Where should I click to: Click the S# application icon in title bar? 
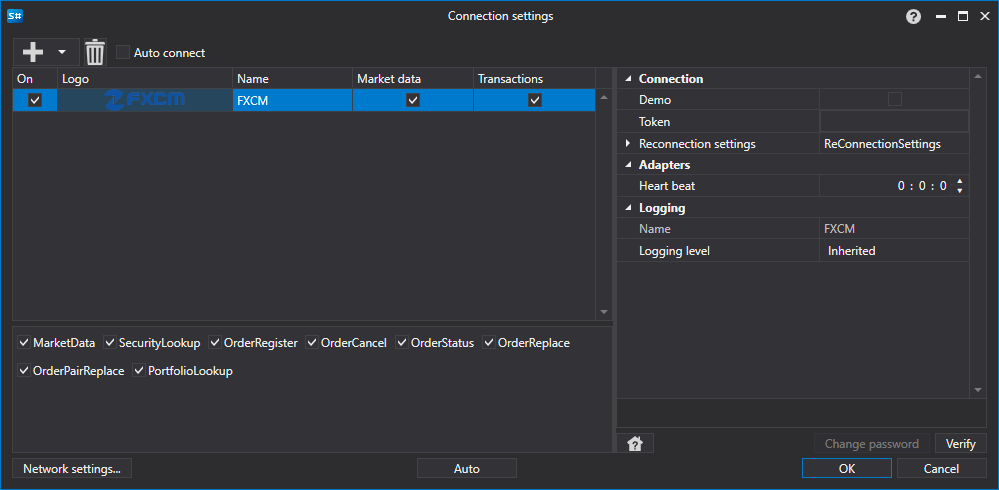tap(15, 16)
